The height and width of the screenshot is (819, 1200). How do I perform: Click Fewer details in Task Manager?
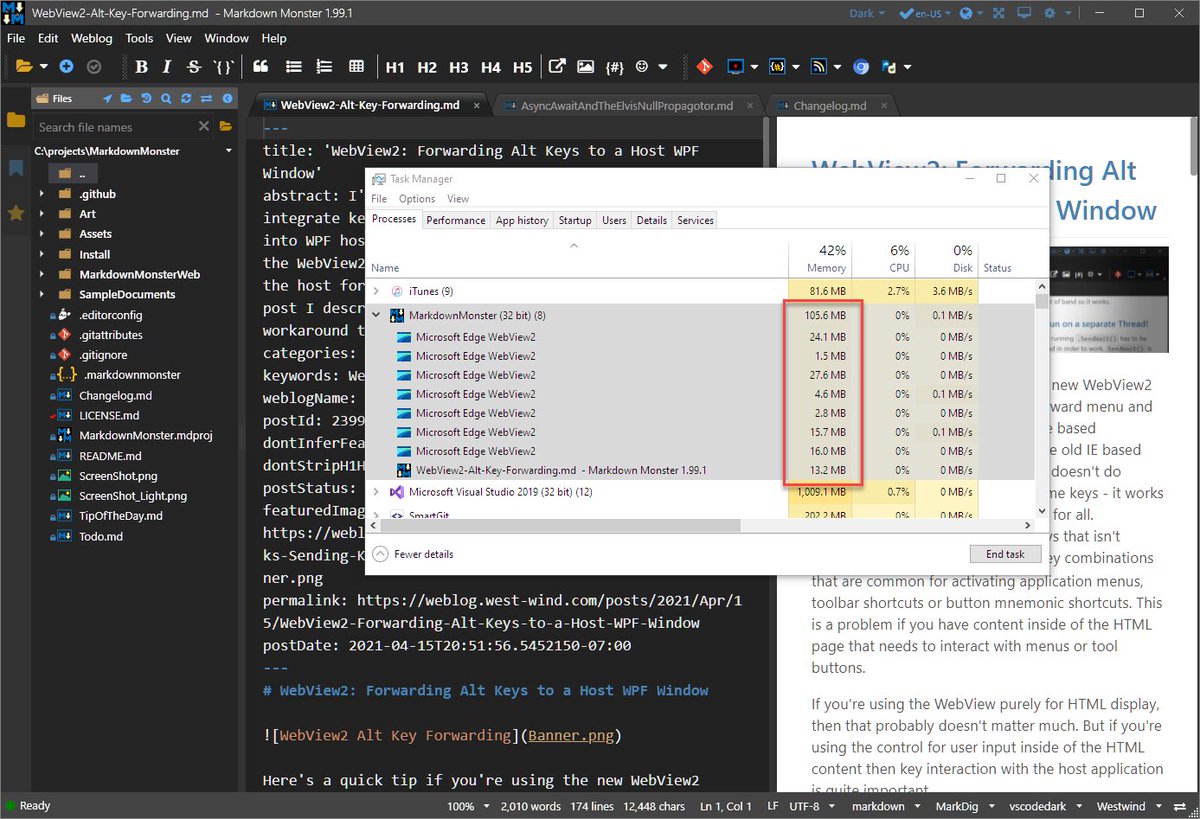(415, 554)
